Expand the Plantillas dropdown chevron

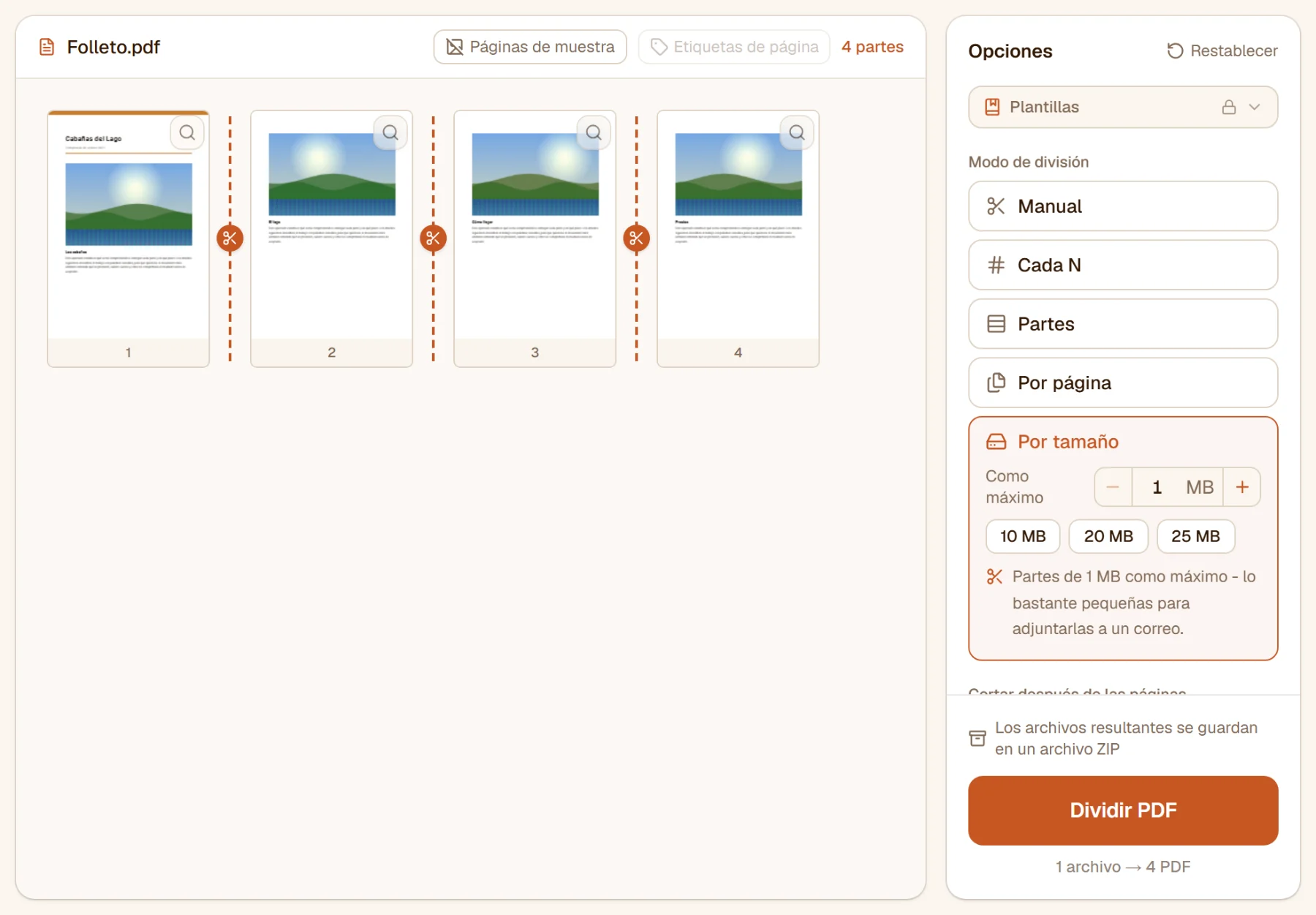point(1255,107)
